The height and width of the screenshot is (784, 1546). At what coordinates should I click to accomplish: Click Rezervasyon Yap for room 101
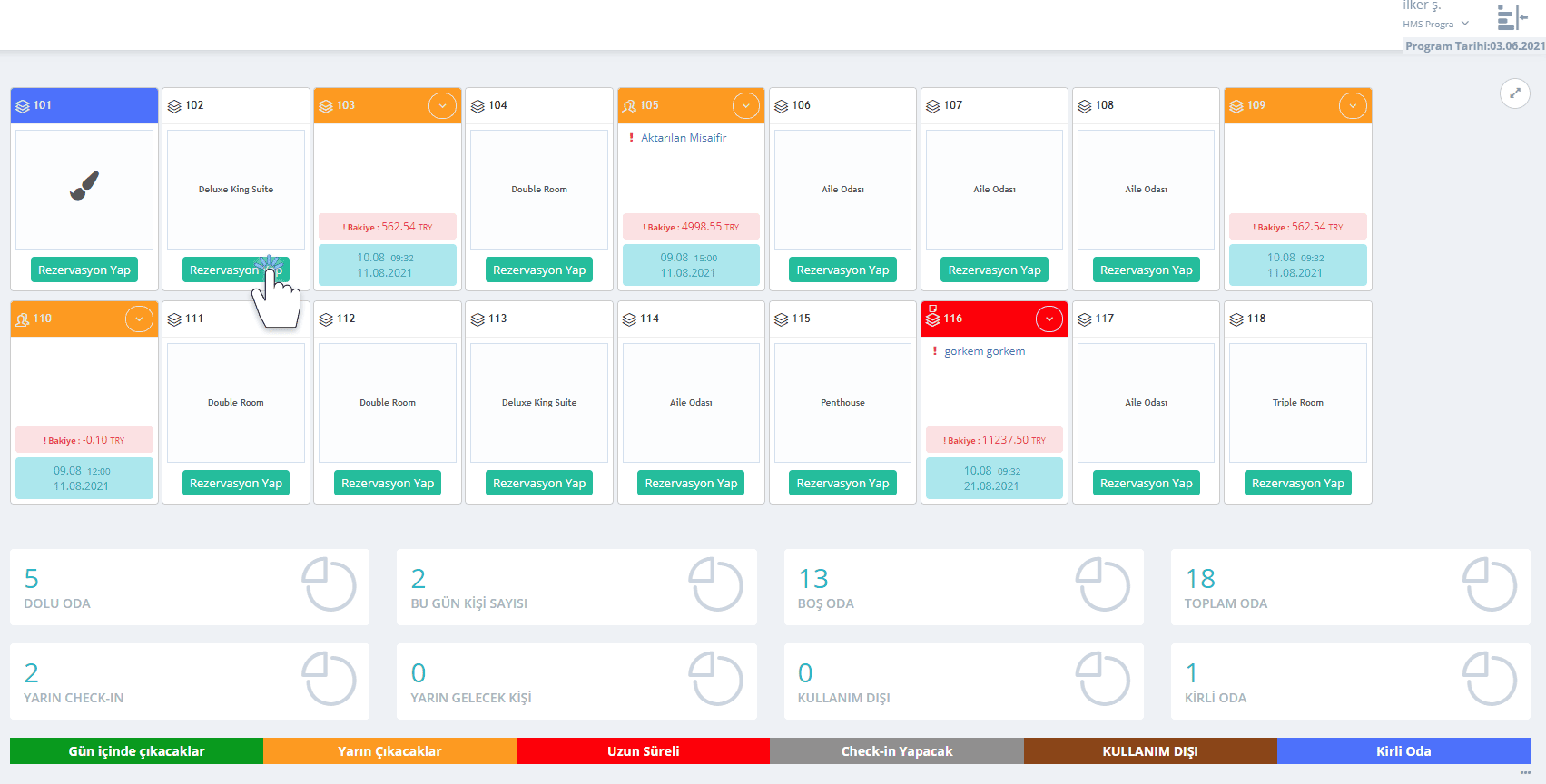tap(84, 269)
